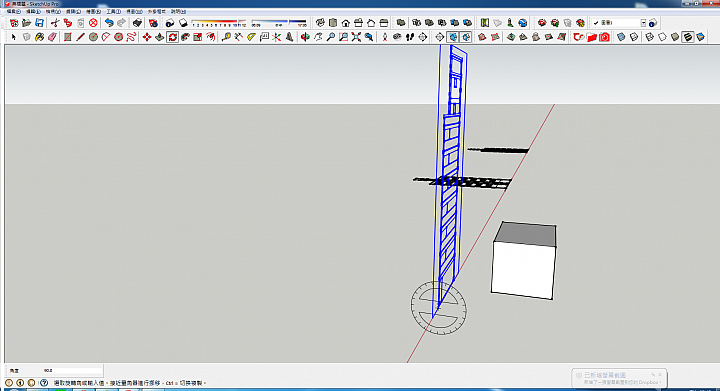Switch to Iso standard view
Viewport: 720px width, 391px height.
pyautogui.click(x=320, y=22)
